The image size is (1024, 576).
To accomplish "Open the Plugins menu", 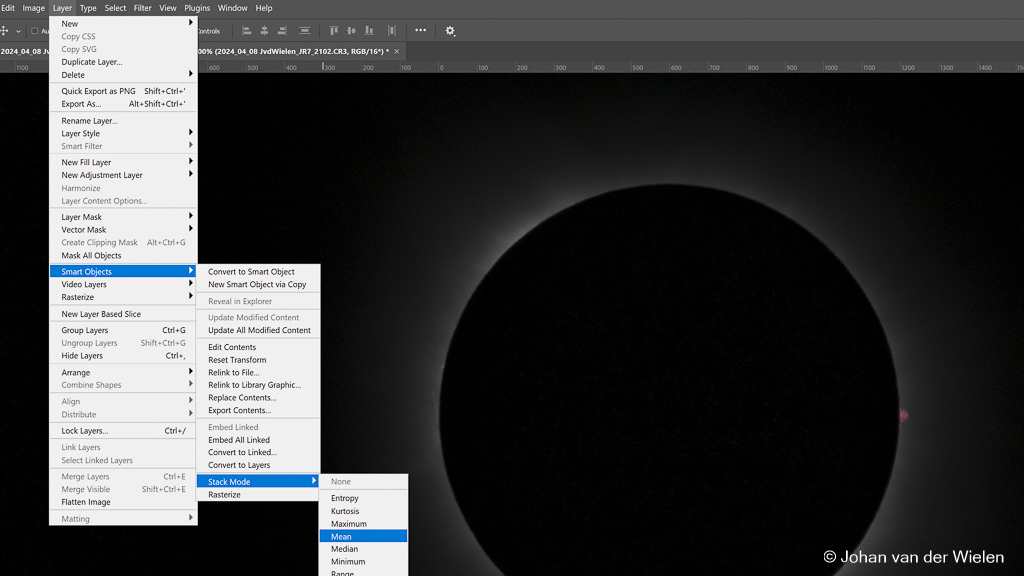I will click(197, 8).
